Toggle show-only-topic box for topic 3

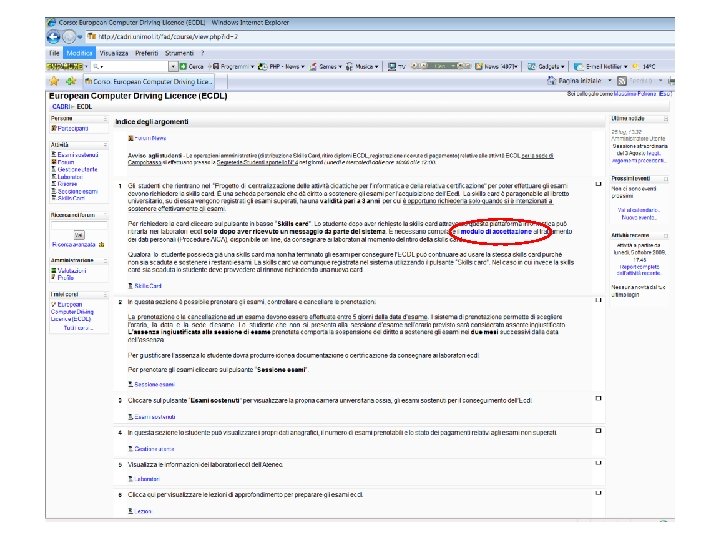[598, 398]
